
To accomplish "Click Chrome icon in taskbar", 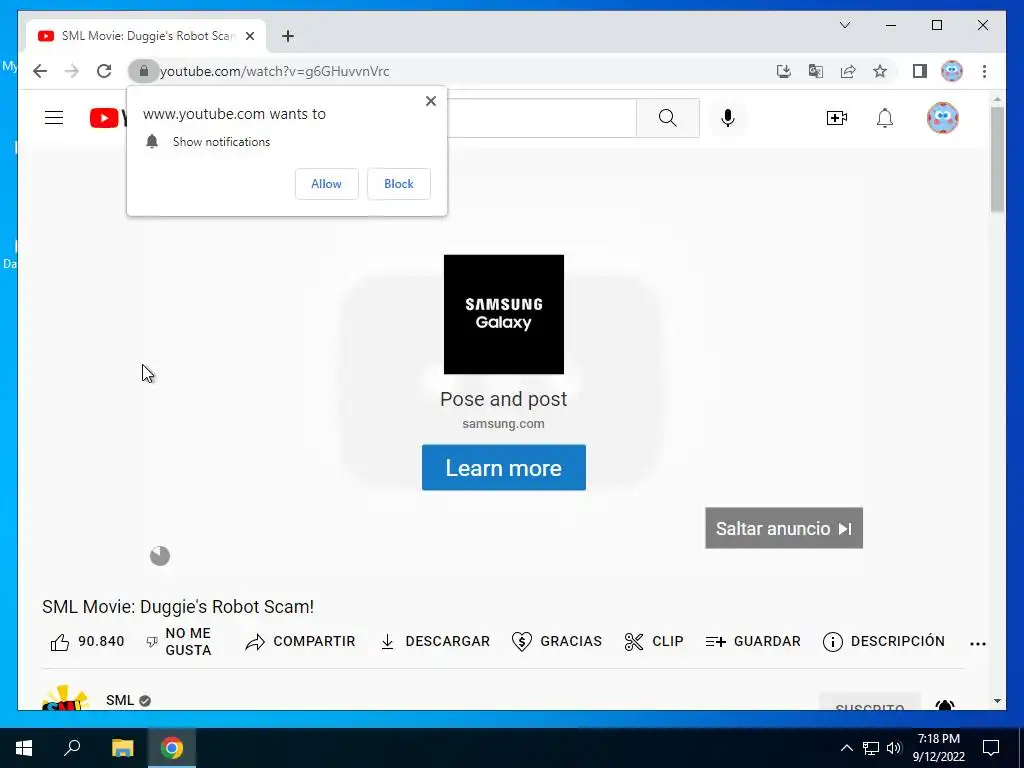I will click(x=172, y=748).
